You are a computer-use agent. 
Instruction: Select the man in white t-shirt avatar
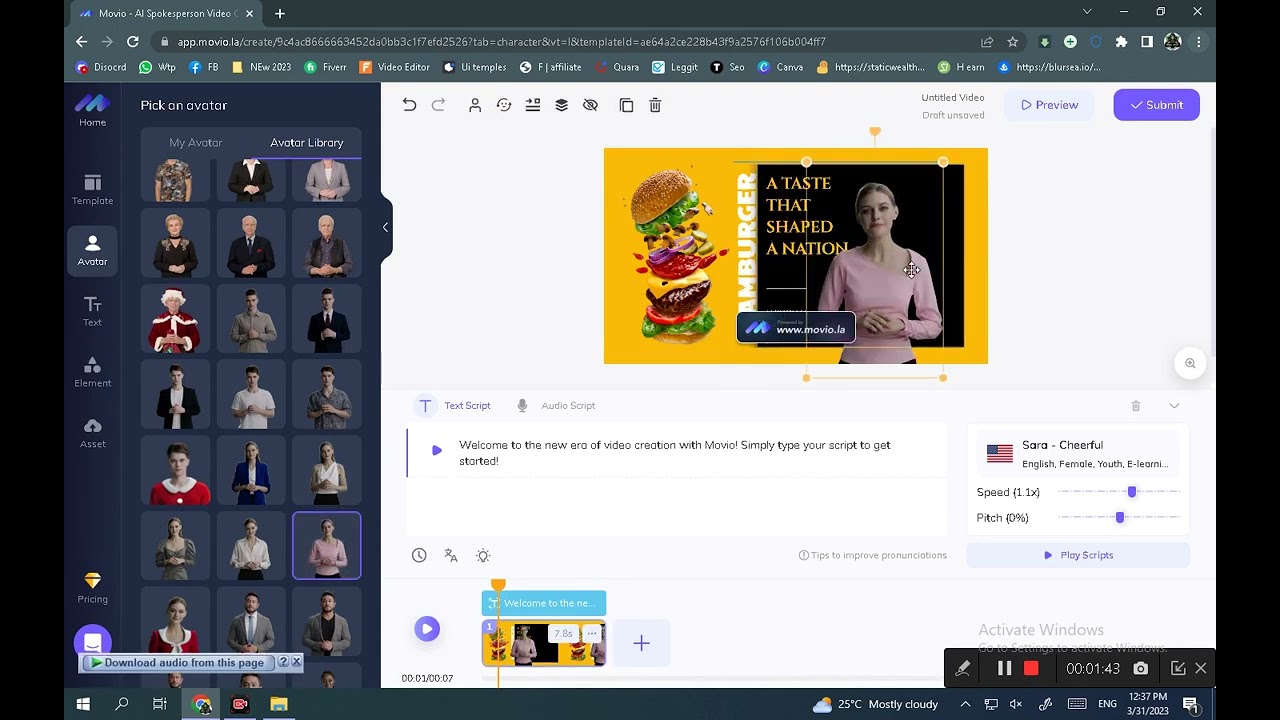251,395
